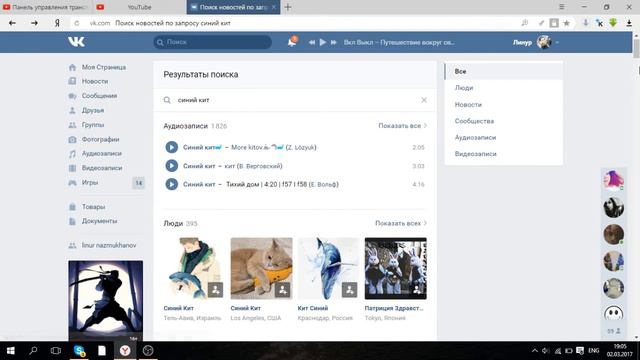The width and height of the screenshot is (640, 360).
Task: Open chat with pink-haired friend avatar
Action: pyautogui.click(x=613, y=180)
